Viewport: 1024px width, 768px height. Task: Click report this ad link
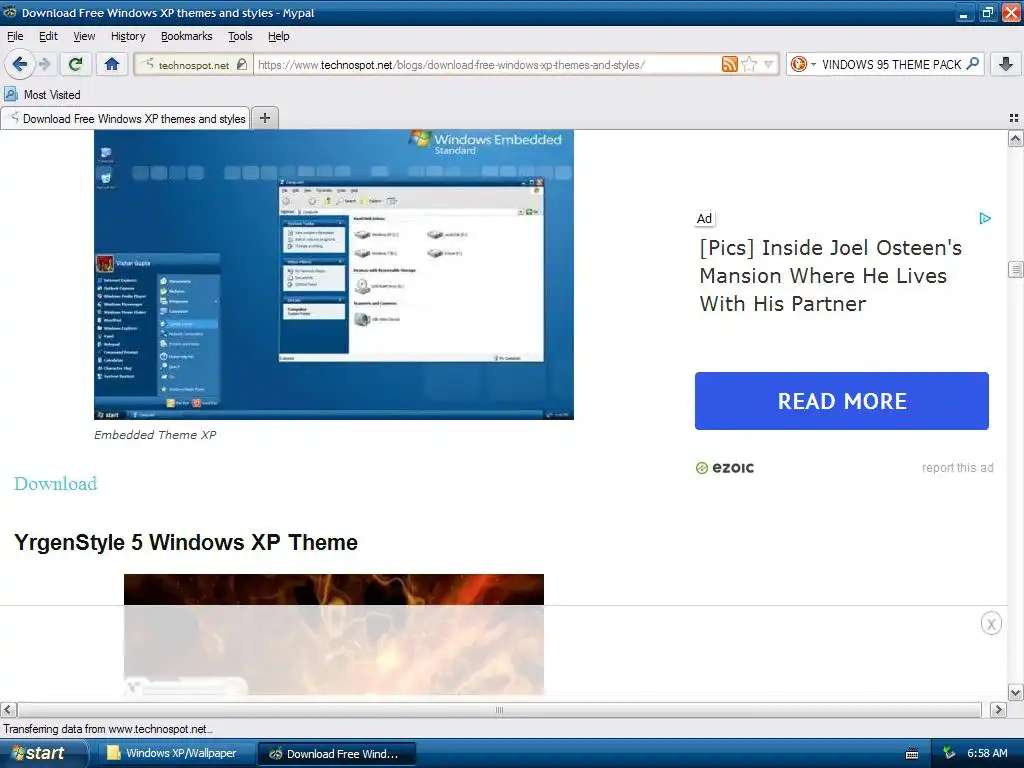(957, 468)
